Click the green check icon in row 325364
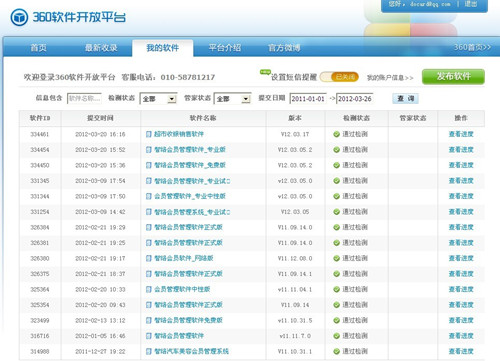Viewport: 500px width, 361px height. [x=337, y=289]
